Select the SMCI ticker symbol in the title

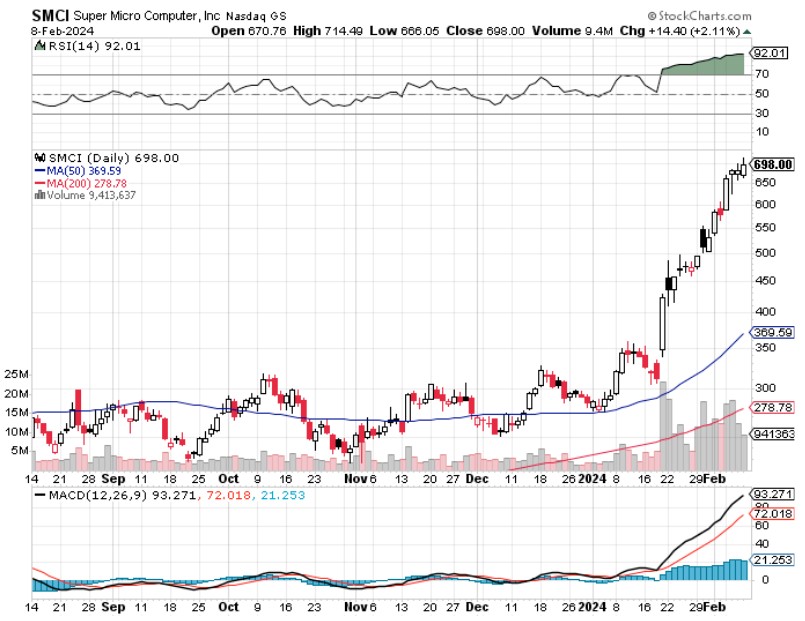50,16
